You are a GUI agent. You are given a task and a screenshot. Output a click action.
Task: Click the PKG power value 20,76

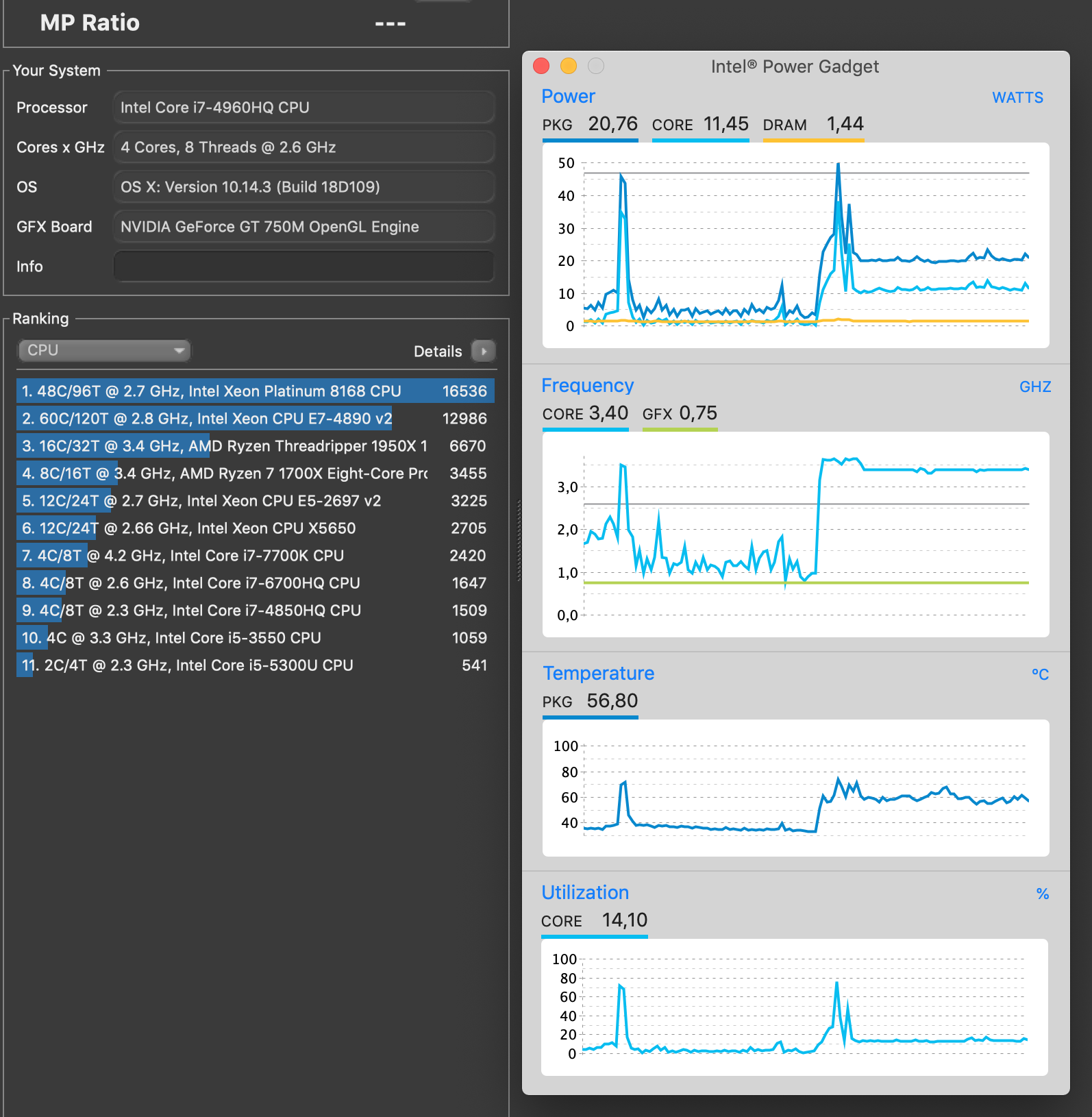(612, 124)
